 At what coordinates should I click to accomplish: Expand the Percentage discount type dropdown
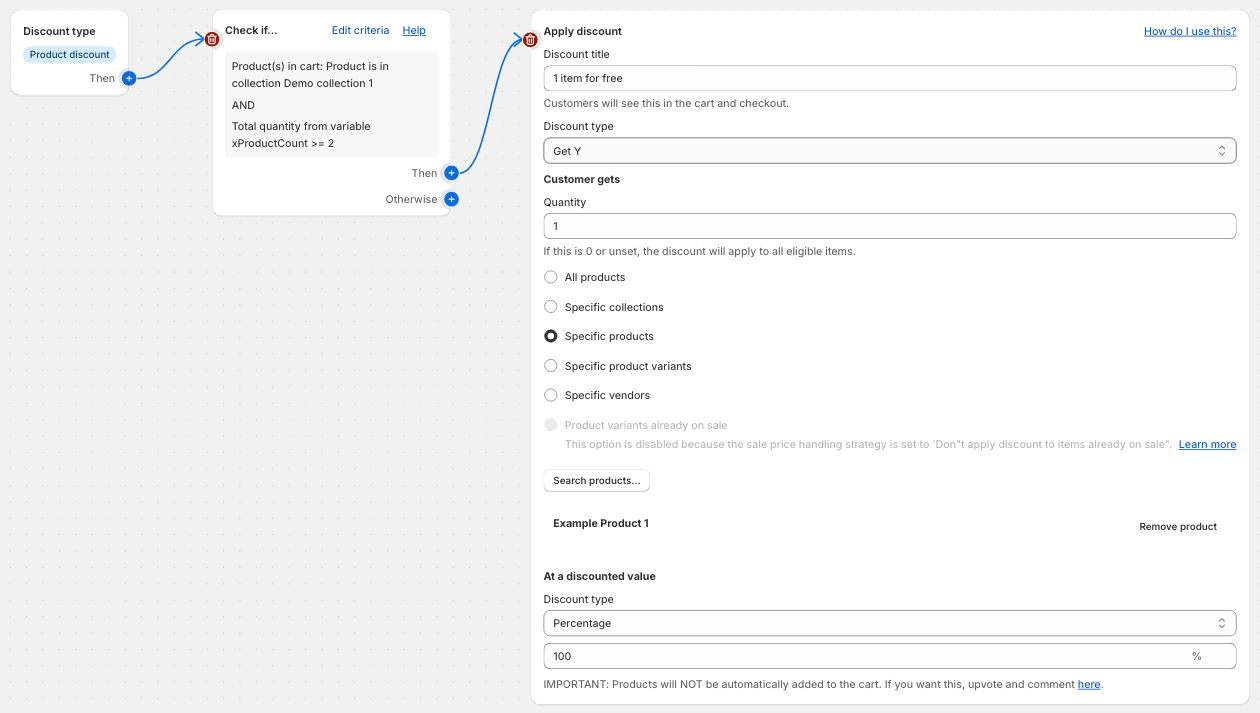click(x=889, y=623)
